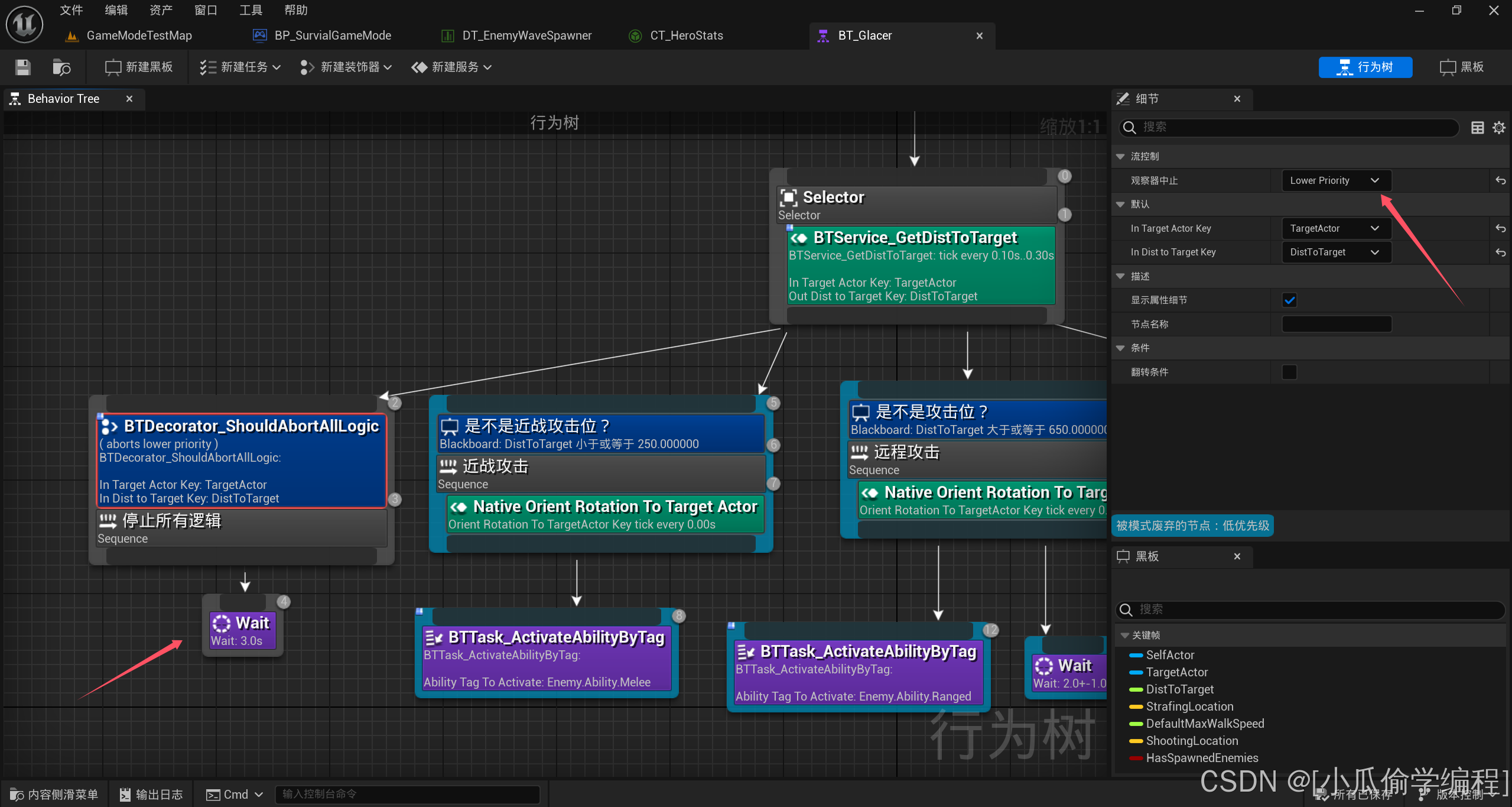Open the Window menu in menu bar

206,10
